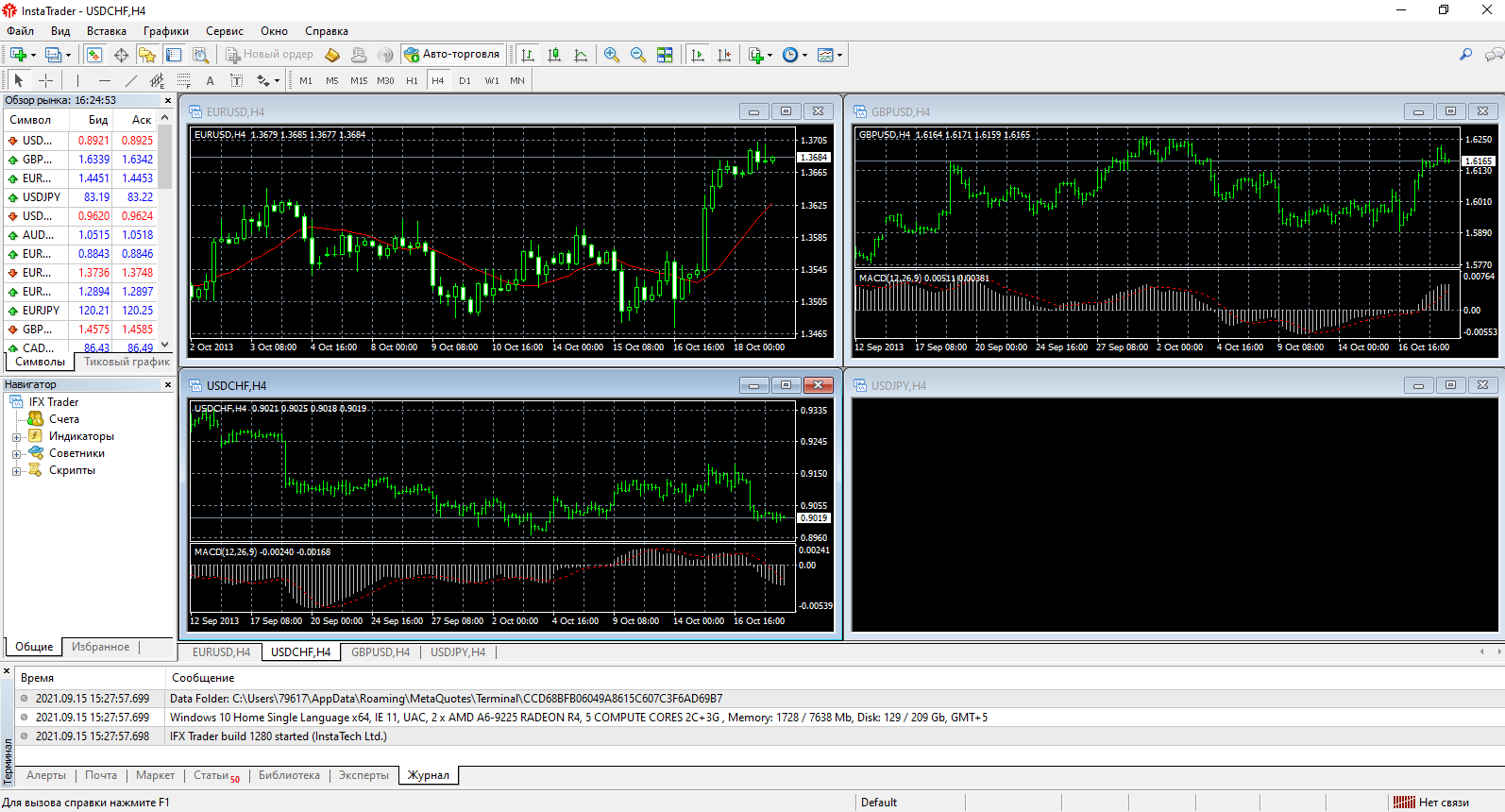Switch chart to Candlesticks icon

[554, 55]
